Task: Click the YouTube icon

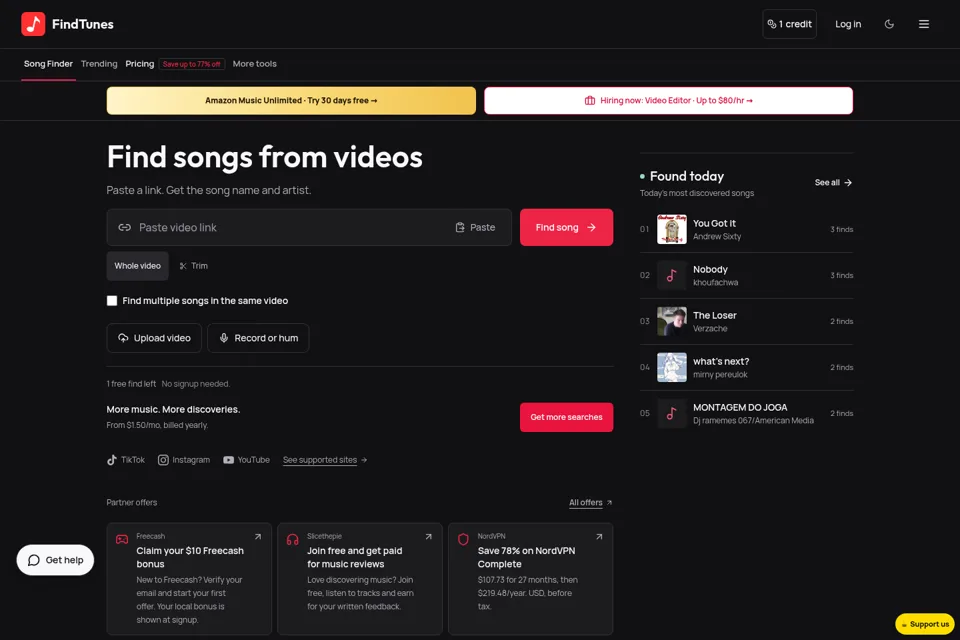Action: [228, 460]
